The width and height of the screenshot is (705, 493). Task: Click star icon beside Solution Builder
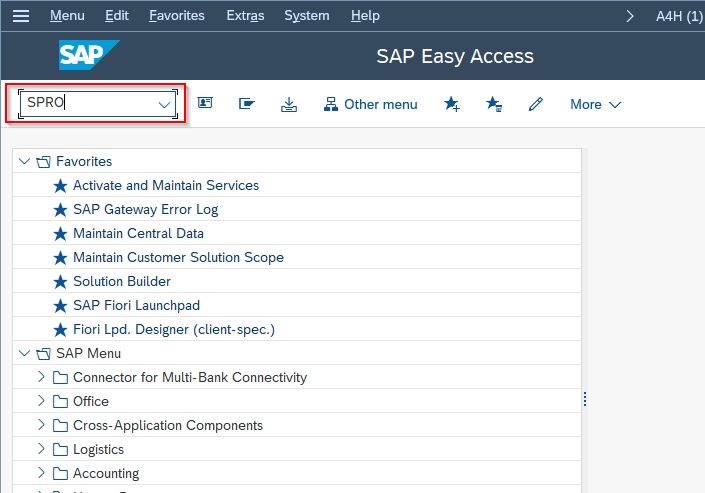click(60, 282)
